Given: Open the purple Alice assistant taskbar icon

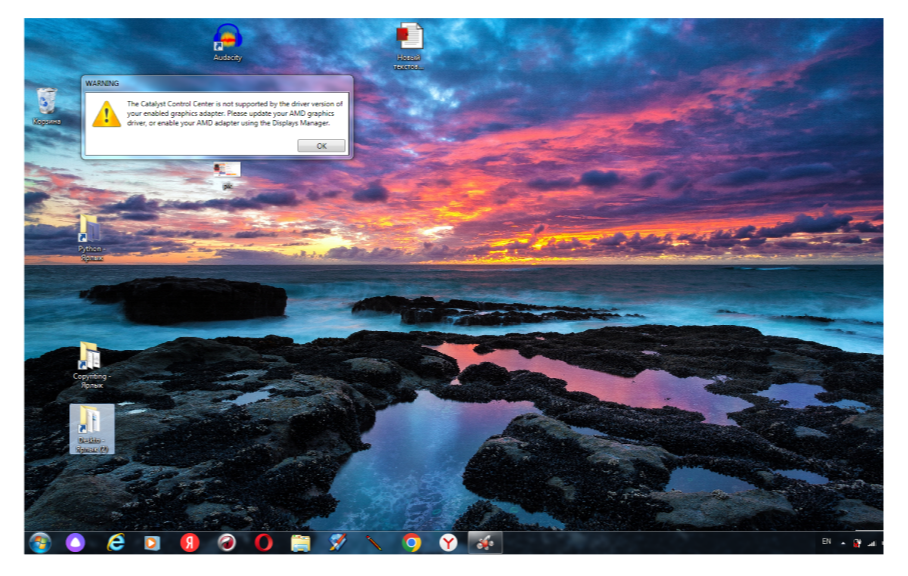Looking at the screenshot, I should pos(75,543).
